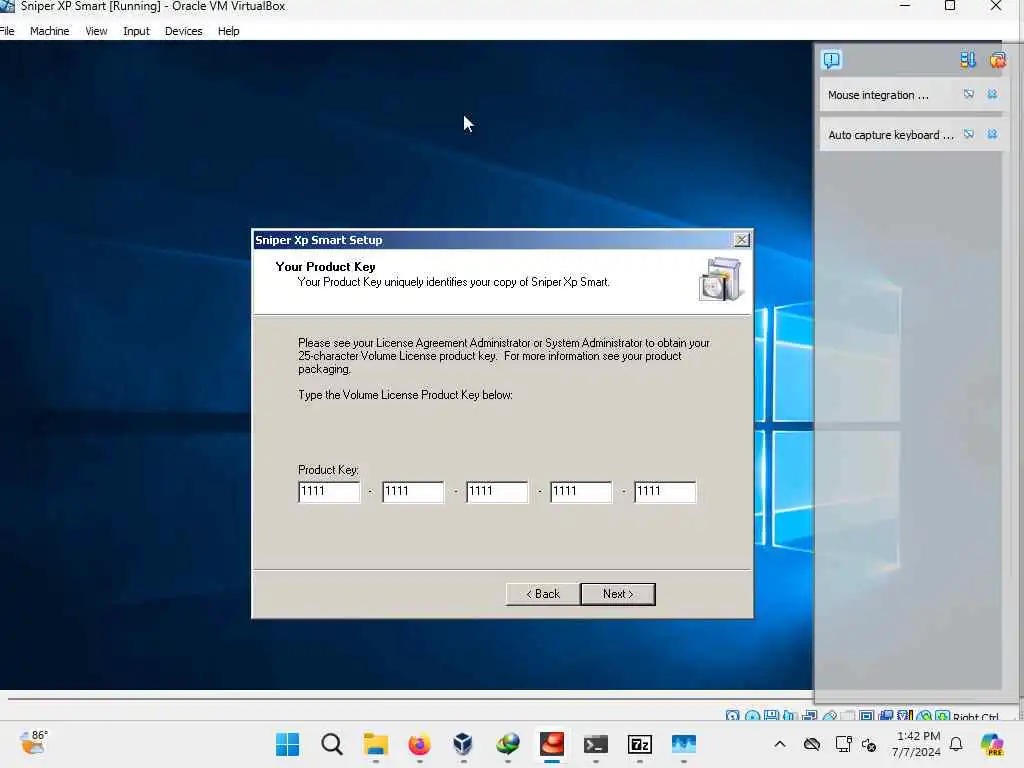
Task: Click the green arrow keyboard capture indicator
Action: (x=942, y=716)
